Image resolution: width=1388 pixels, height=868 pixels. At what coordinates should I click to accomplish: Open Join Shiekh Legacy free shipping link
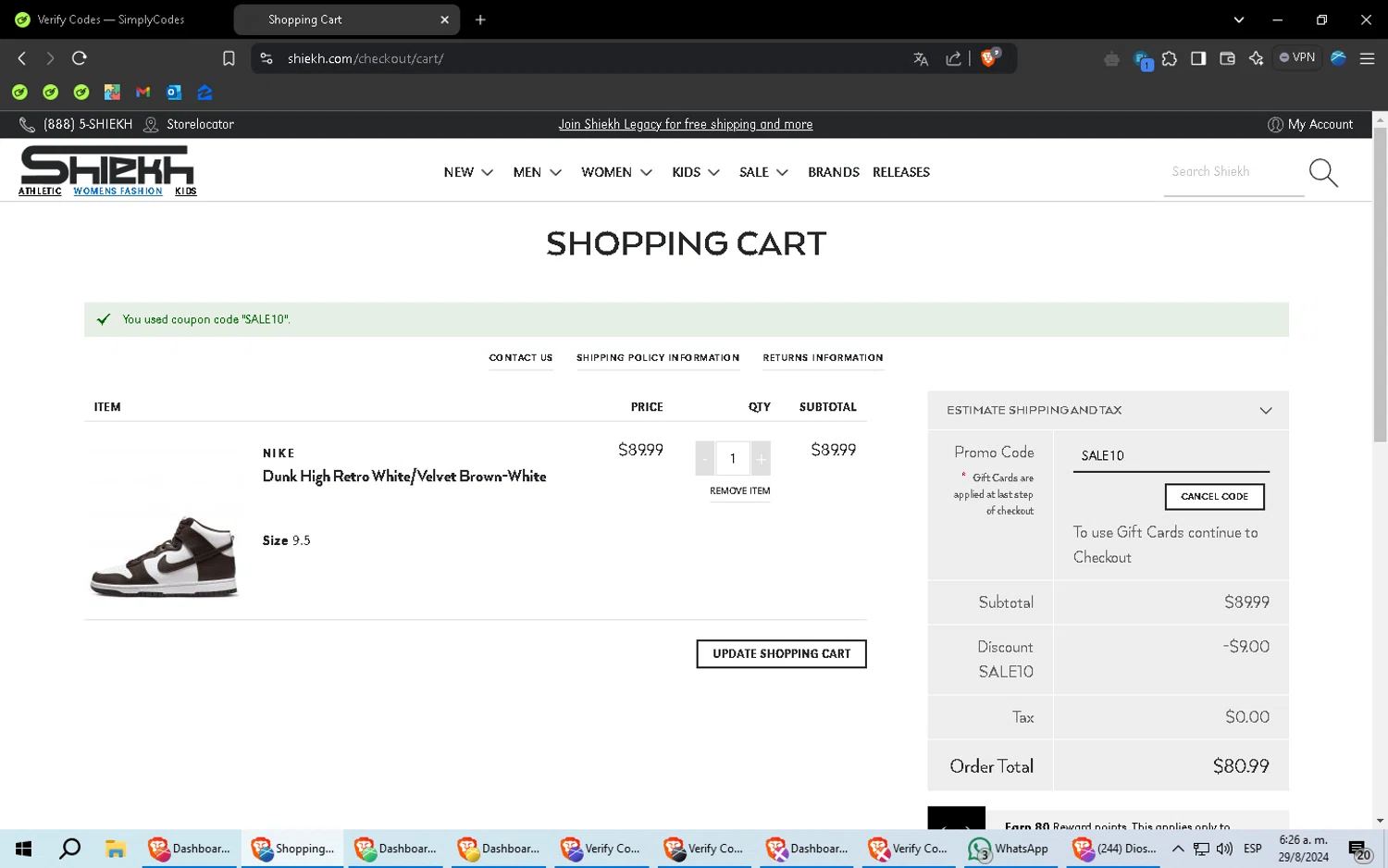point(685,124)
